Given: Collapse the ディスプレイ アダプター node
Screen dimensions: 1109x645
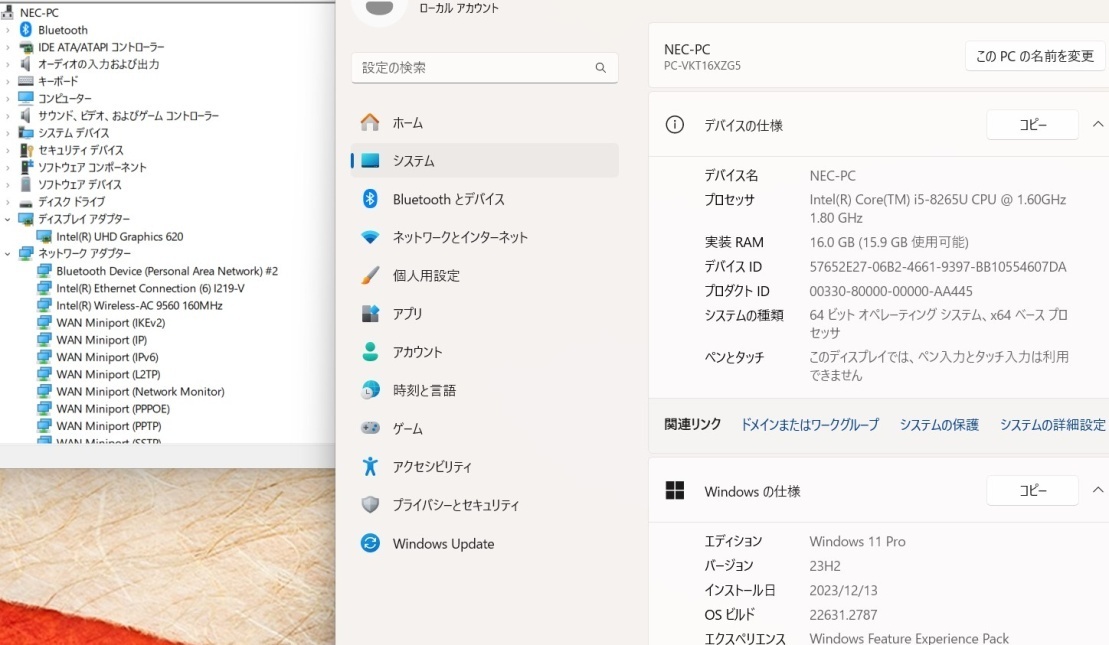Looking at the screenshot, I should click(x=8, y=219).
